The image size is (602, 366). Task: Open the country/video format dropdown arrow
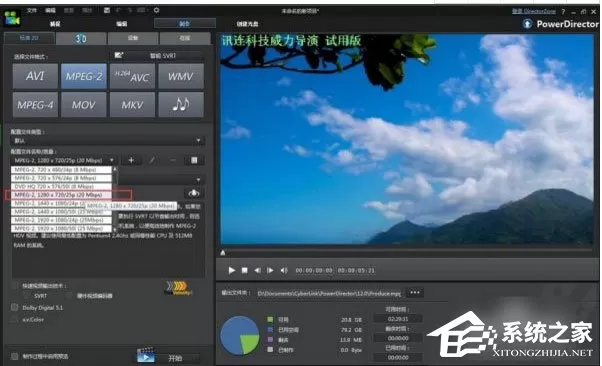(198, 179)
